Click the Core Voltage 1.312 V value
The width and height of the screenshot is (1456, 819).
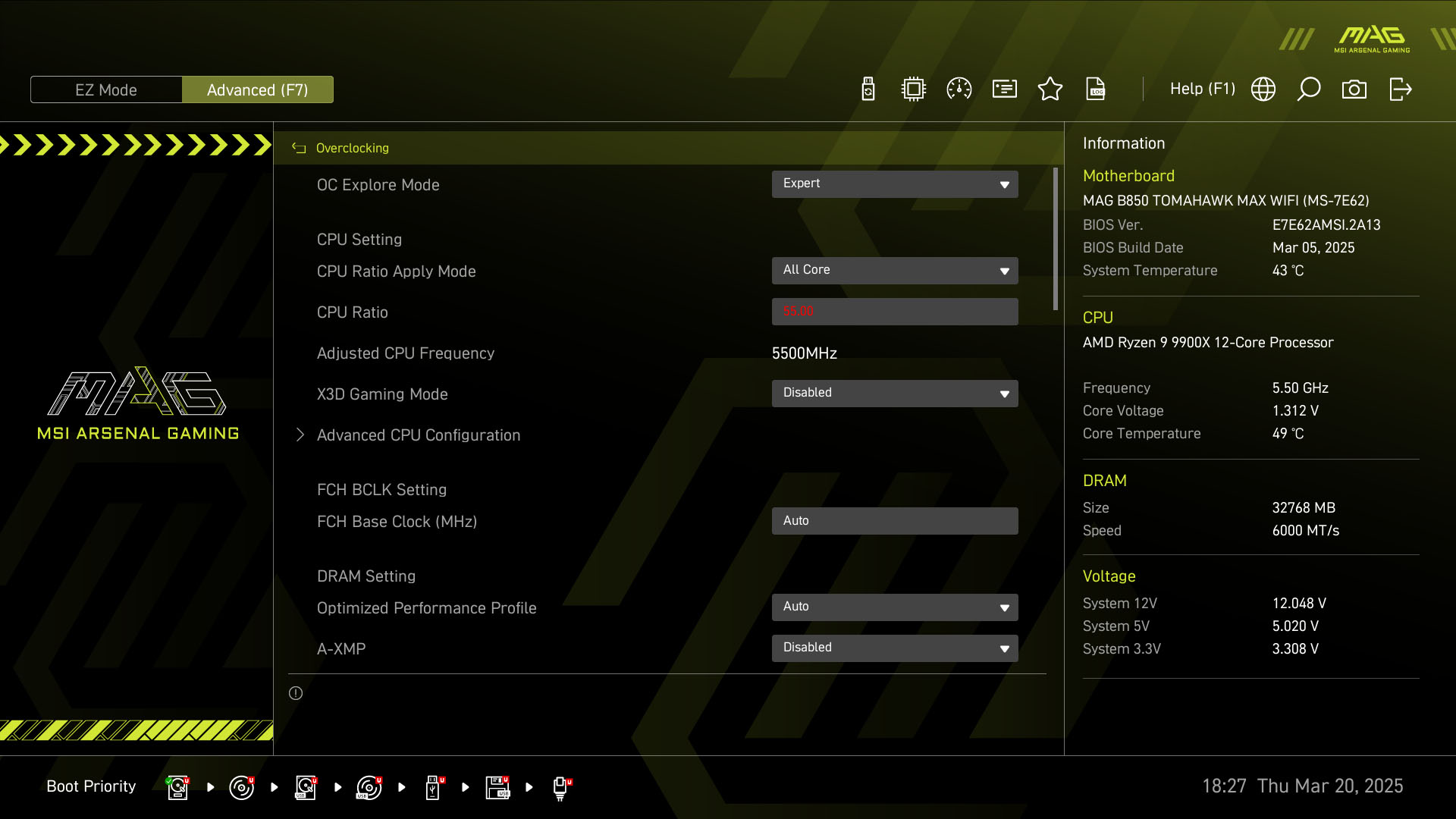pos(1294,411)
